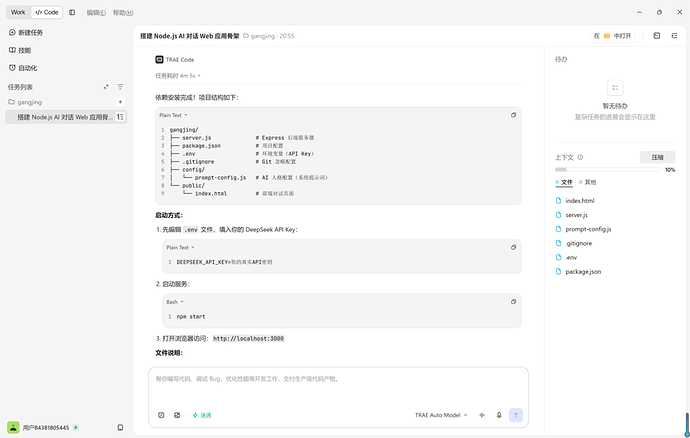Toggle the right panel list icon
The image size is (690, 438).
[x=675, y=36]
